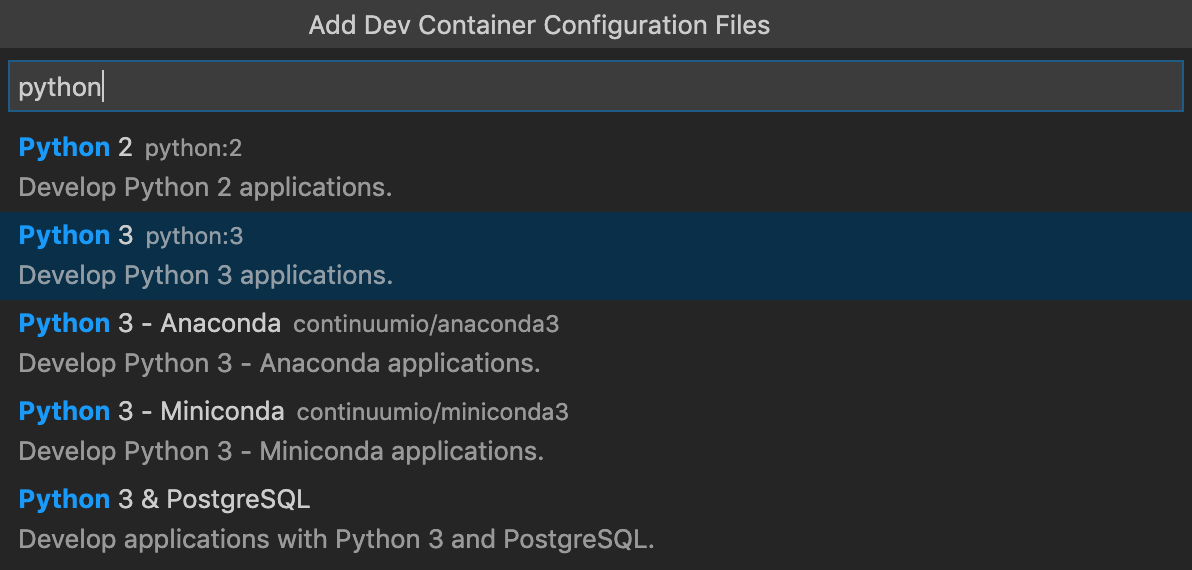1192x570 pixels.
Task: Click the "python:3" image label
Action: point(194,237)
